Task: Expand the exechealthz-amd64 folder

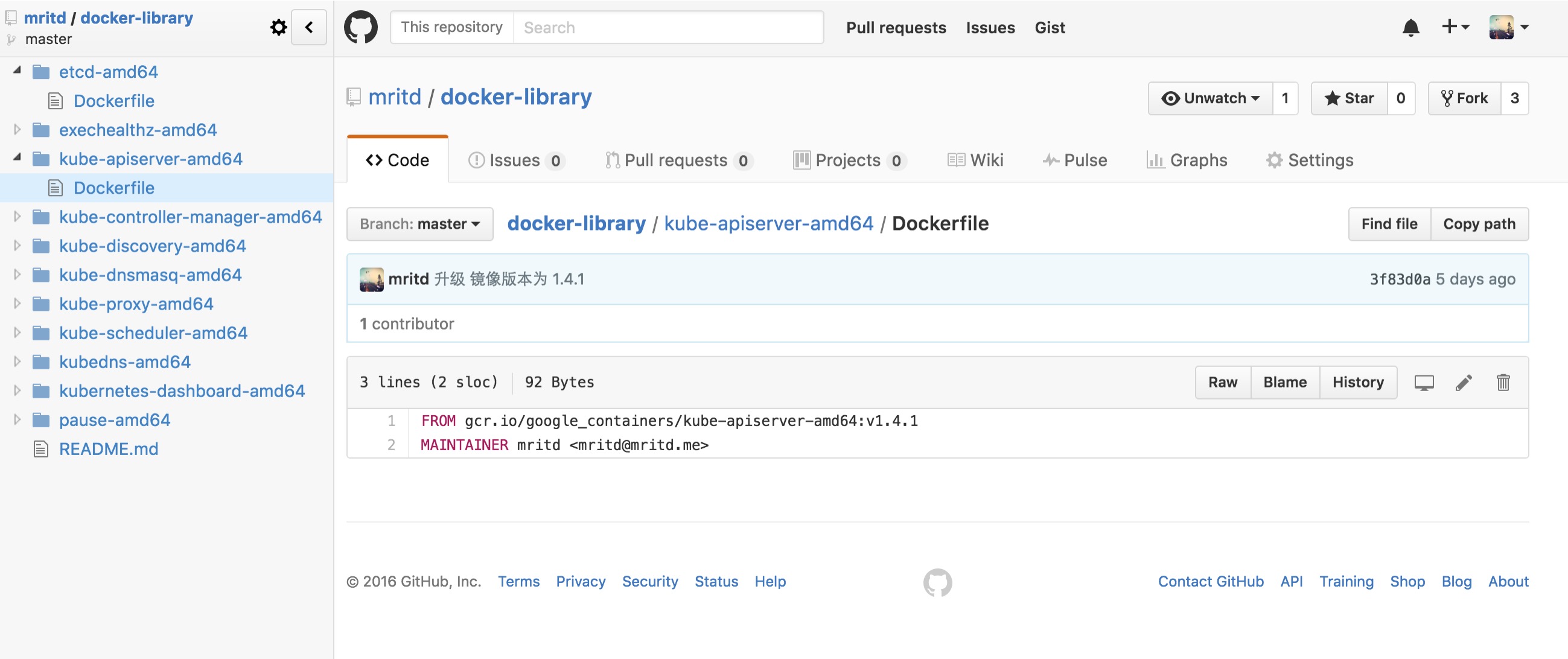Action: tap(17, 129)
